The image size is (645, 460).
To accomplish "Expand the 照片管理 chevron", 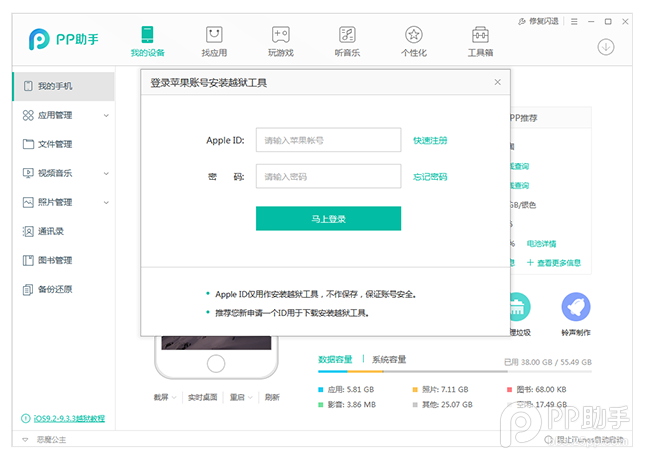I will coord(106,202).
